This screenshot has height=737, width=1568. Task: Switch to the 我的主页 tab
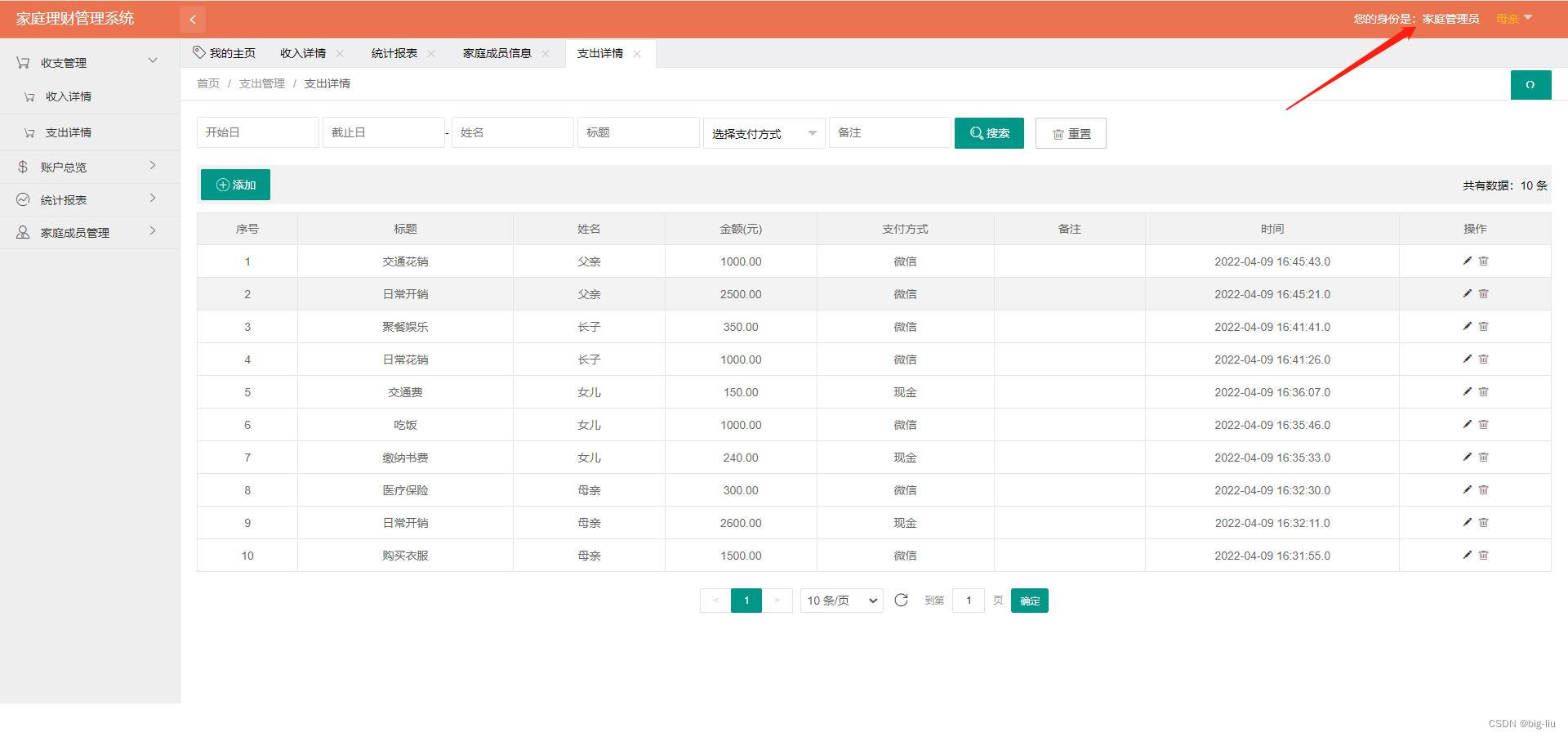224,53
